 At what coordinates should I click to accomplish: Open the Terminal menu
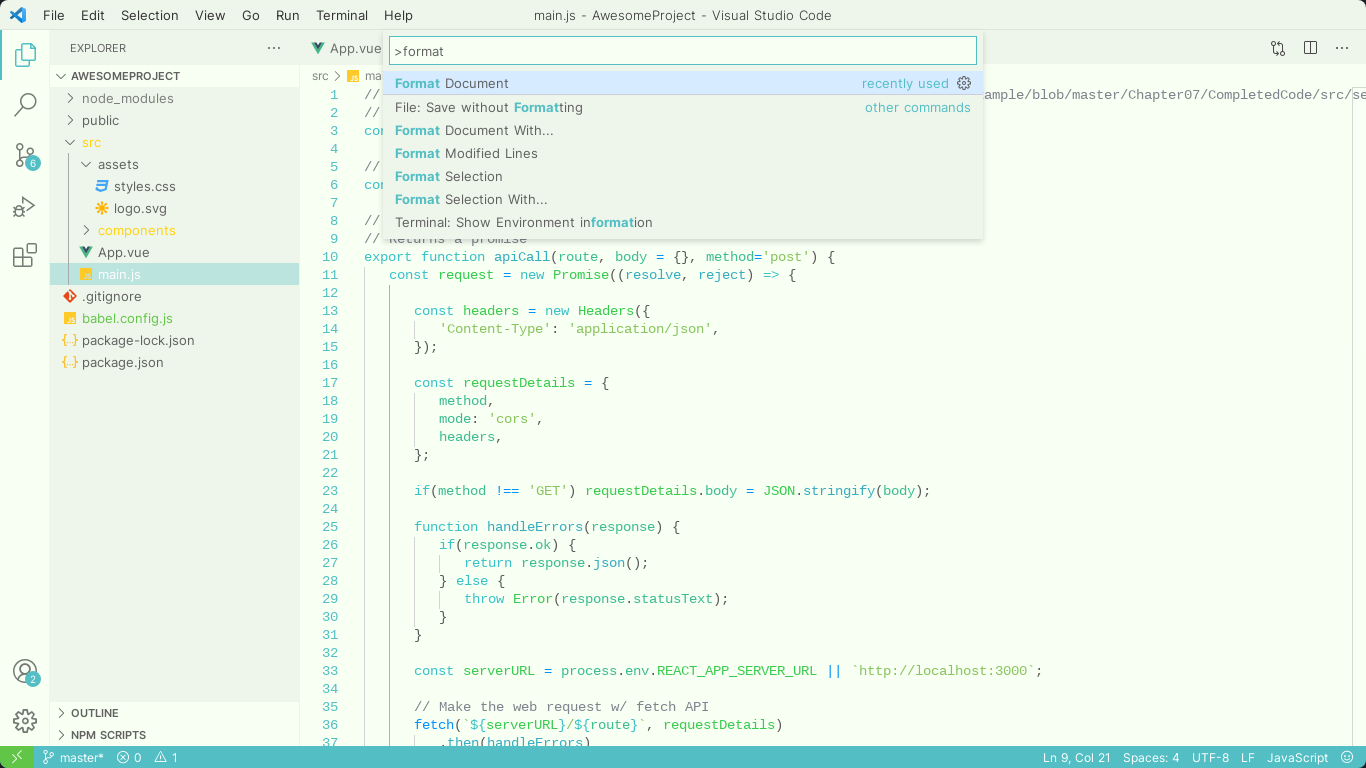[x=342, y=15]
